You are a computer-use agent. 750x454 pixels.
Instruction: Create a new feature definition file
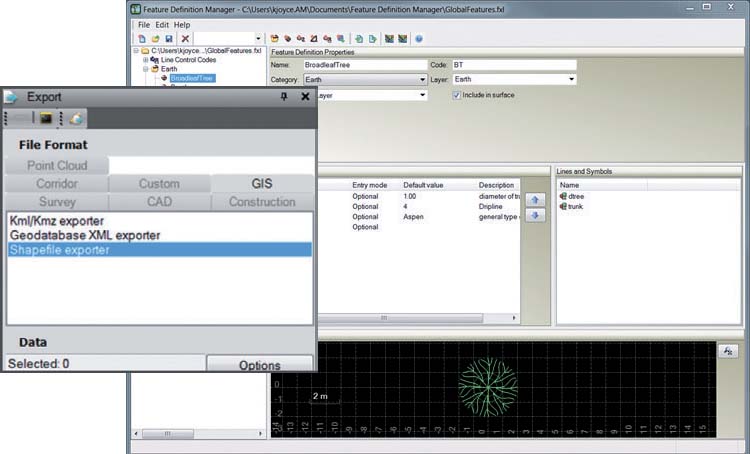(x=142, y=39)
